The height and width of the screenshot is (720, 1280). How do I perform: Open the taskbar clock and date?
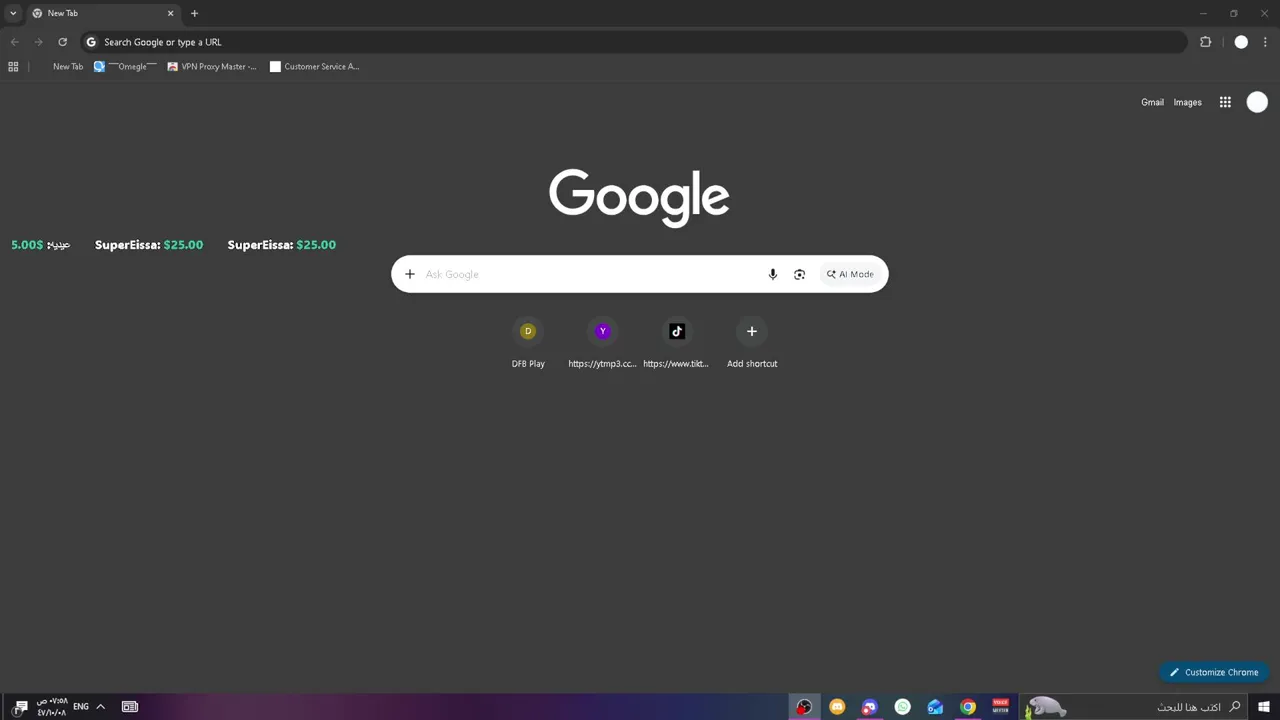point(52,707)
